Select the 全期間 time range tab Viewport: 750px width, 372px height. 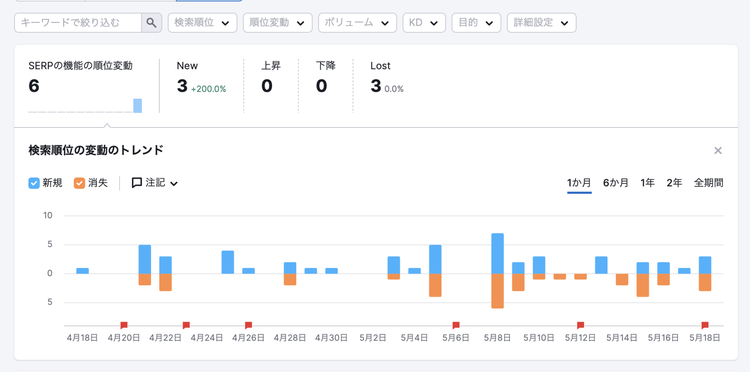point(708,183)
